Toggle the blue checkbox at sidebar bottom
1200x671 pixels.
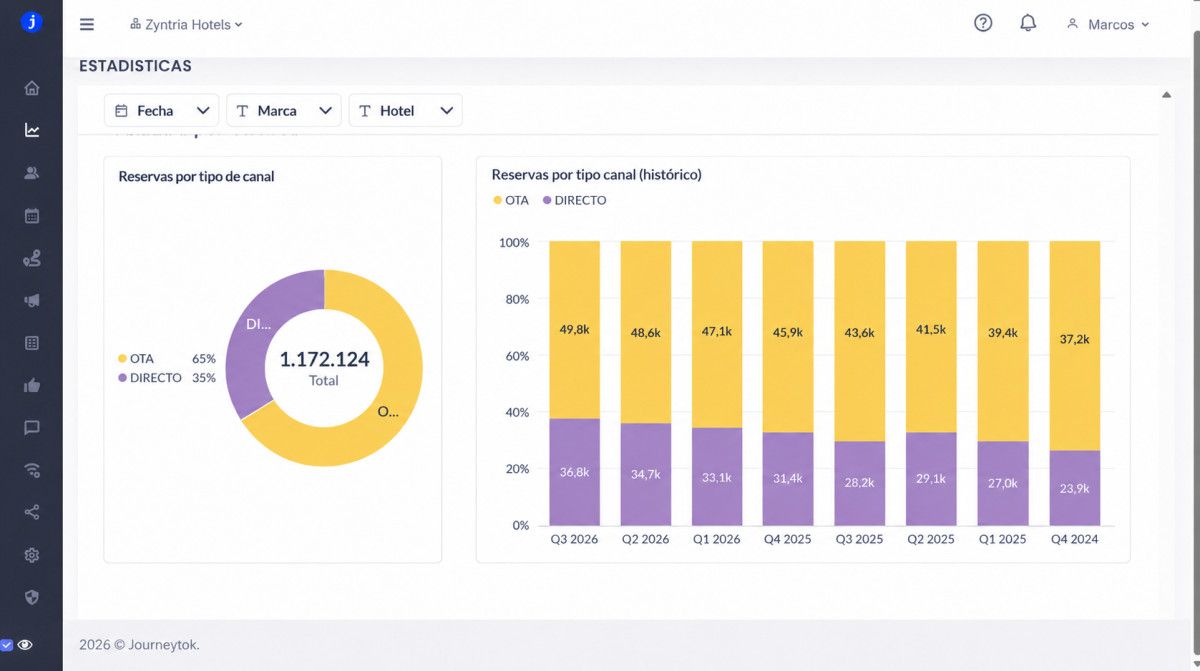[6, 645]
